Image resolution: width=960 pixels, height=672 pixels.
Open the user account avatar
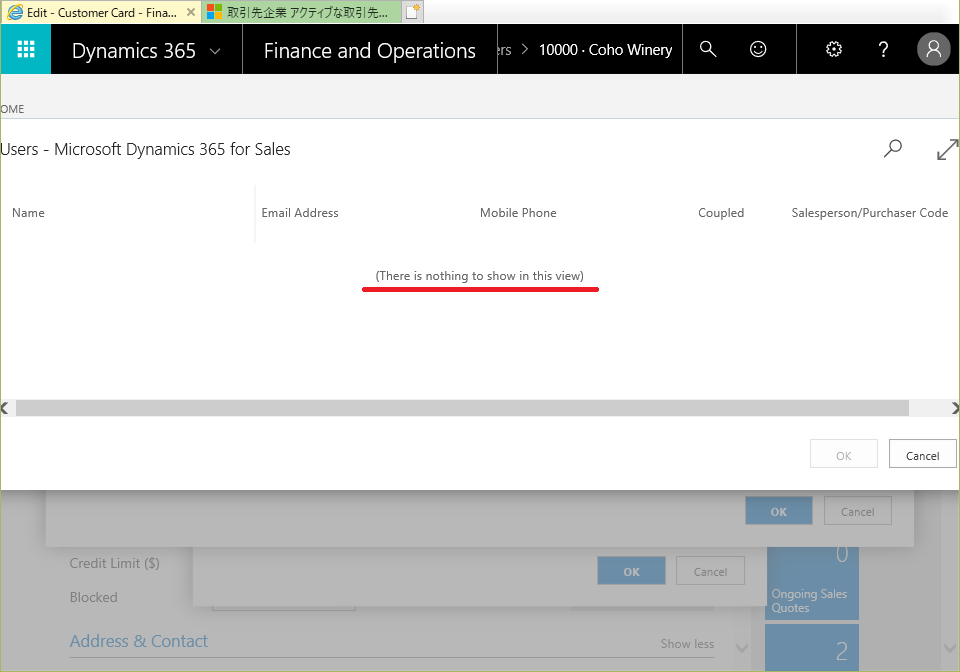(x=933, y=49)
